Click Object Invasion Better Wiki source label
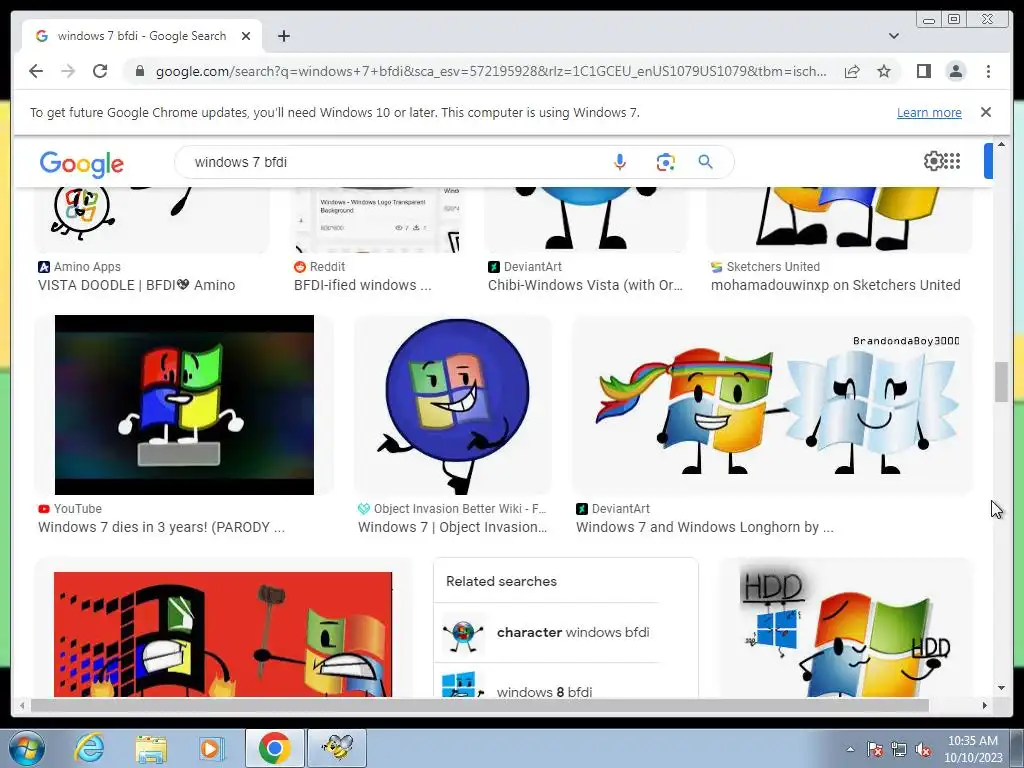Viewport: 1024px width, 768px height. point(460,509)
